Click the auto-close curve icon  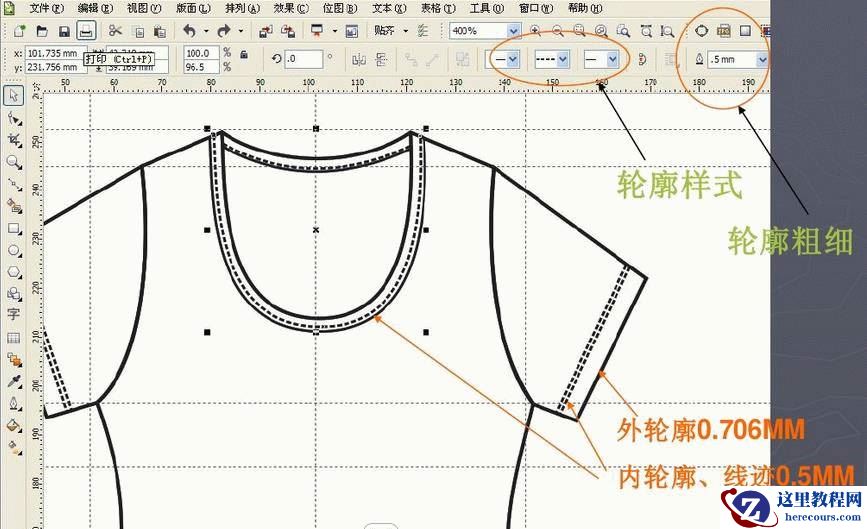(x=642, y=59)
